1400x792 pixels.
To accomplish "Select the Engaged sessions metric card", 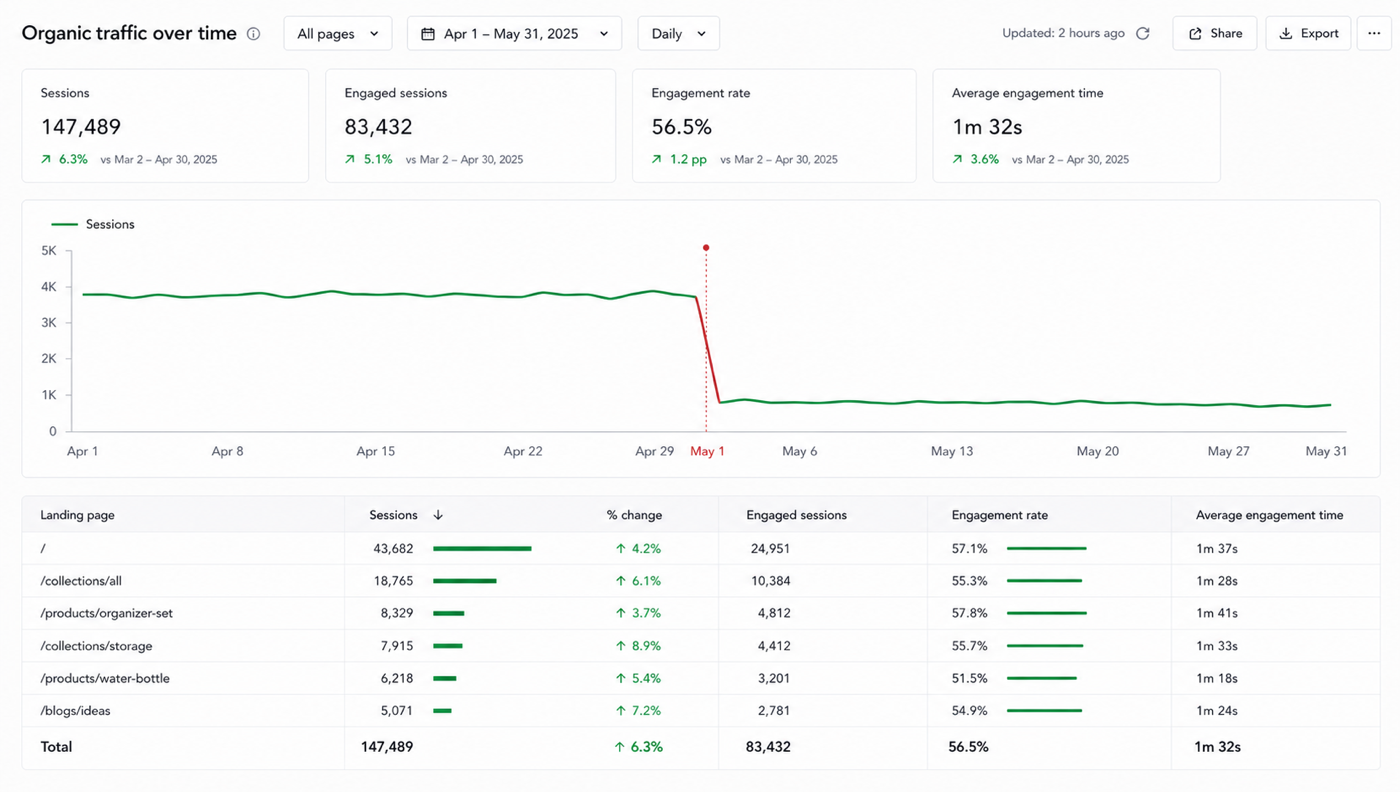I will point(470,126).
